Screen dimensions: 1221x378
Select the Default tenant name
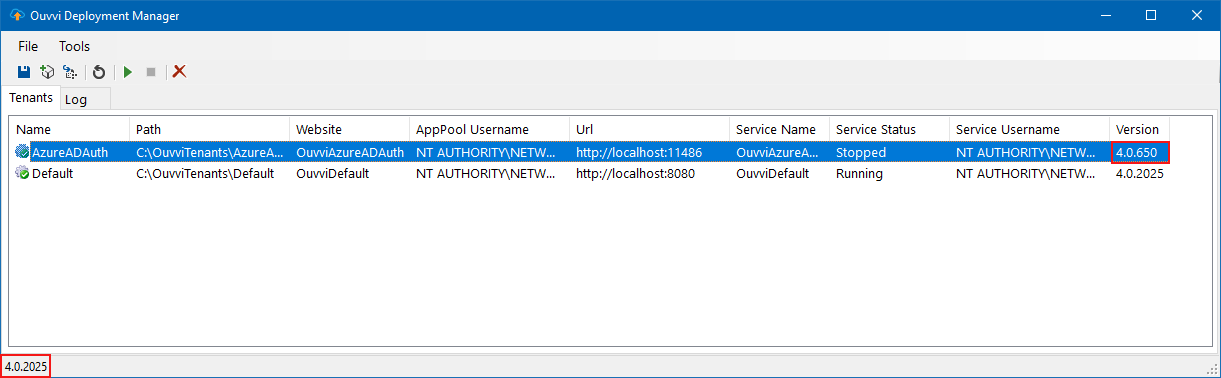[x=53, y=173]
